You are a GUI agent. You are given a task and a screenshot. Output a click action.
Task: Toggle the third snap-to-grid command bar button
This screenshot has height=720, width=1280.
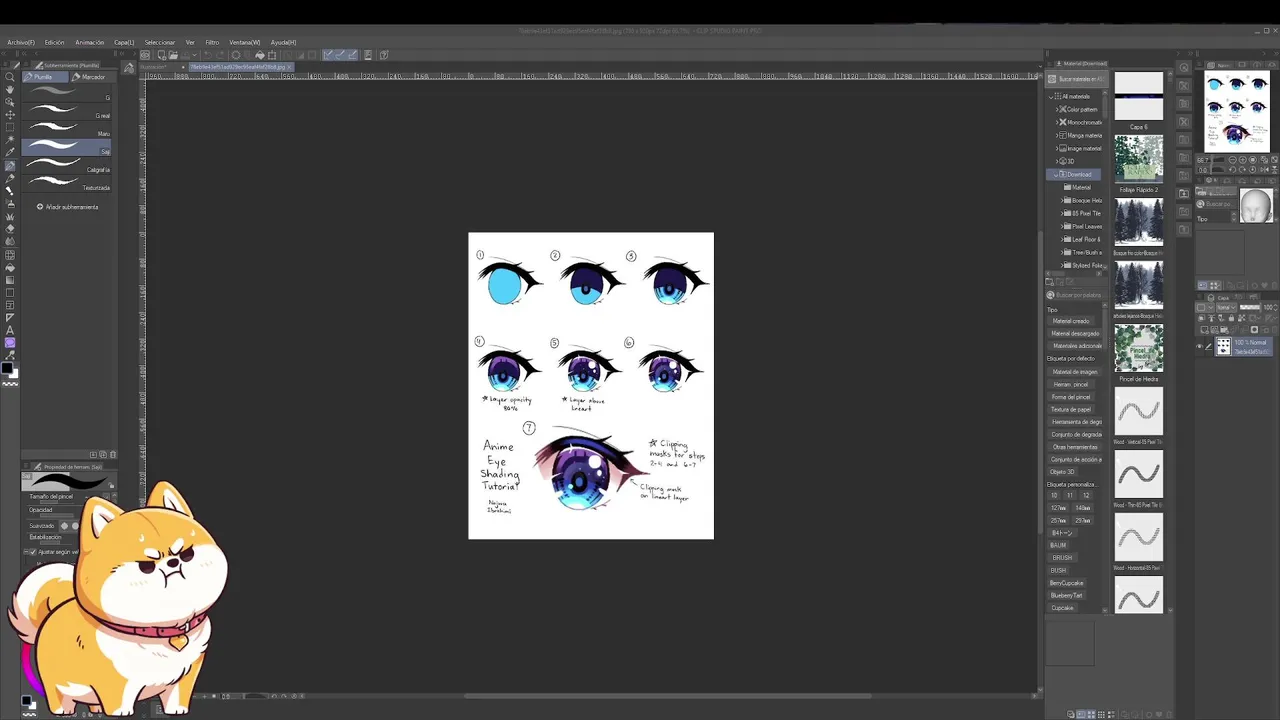[x=352, y=55]
